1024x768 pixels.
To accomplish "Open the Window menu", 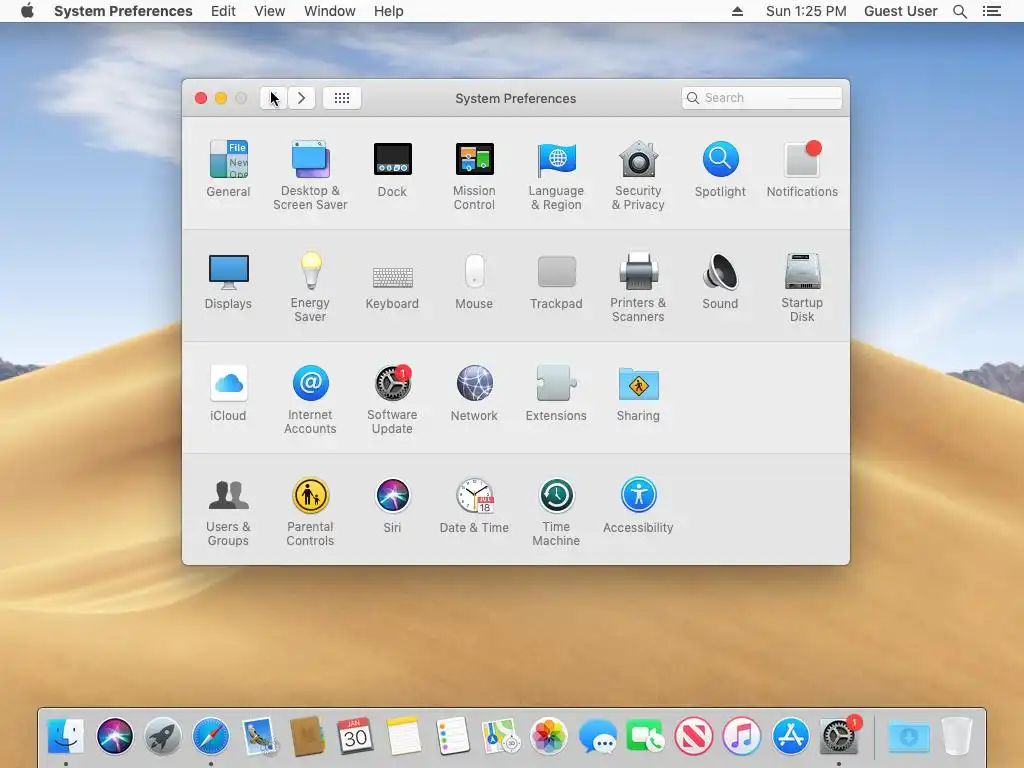I will pyautogui.click(x=330, y=11).
